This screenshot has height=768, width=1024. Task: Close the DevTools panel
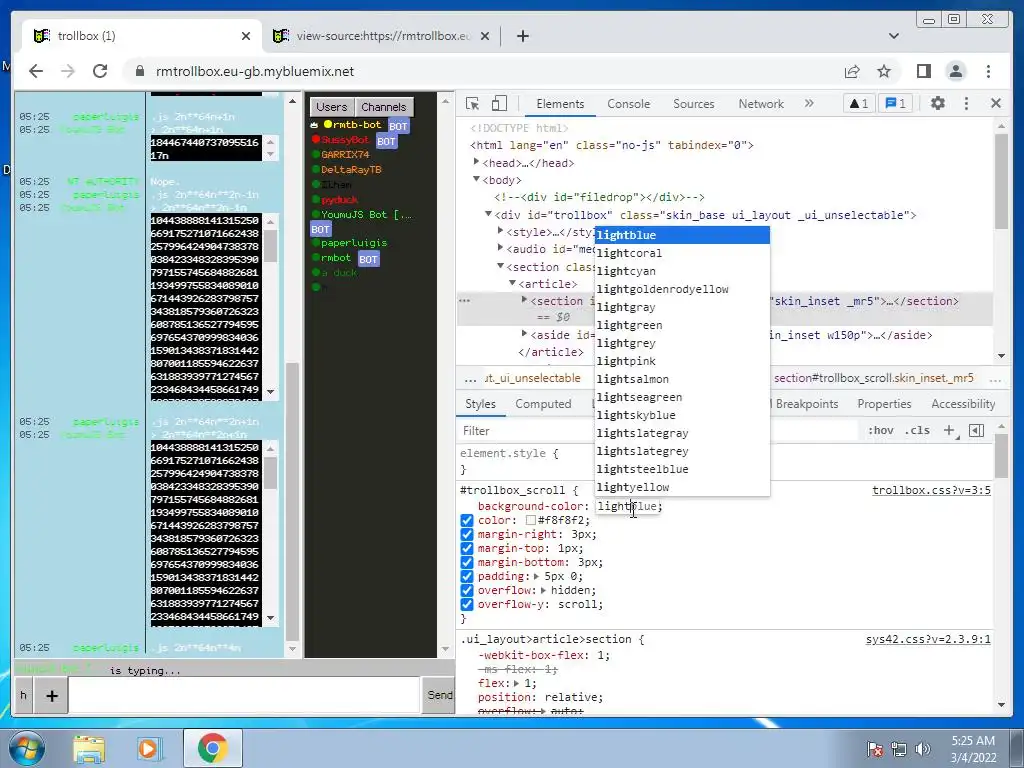click(x=996, y=103)
